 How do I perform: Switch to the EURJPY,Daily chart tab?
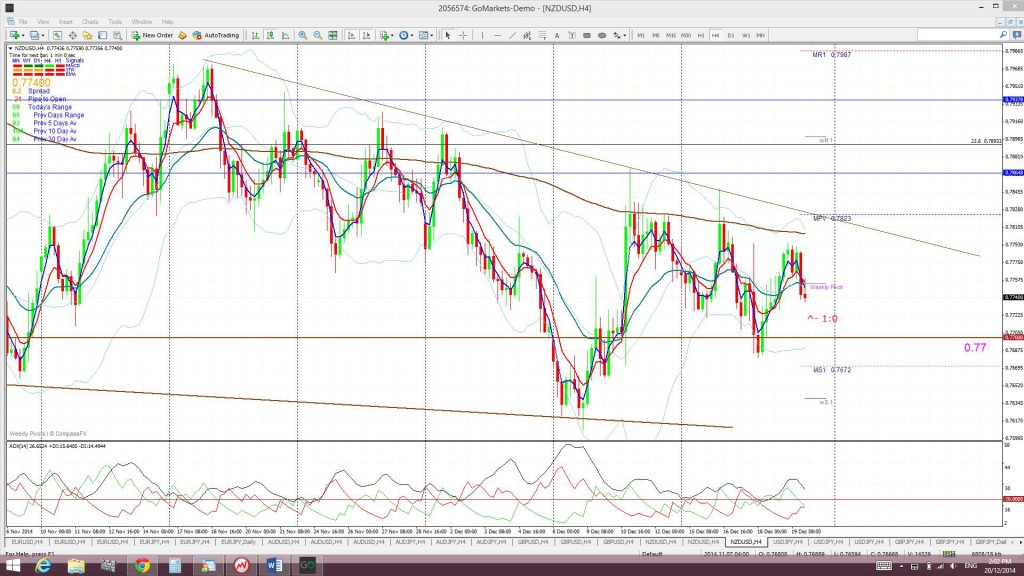pyautogui.click(x=238, y=542)
